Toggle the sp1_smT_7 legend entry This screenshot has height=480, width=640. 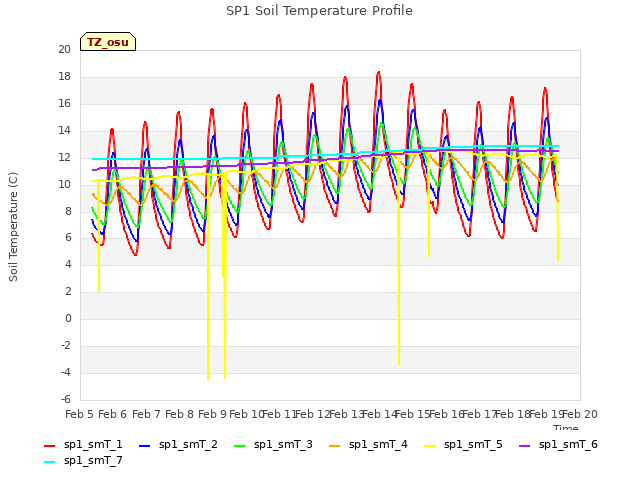[x=83, y=461]
